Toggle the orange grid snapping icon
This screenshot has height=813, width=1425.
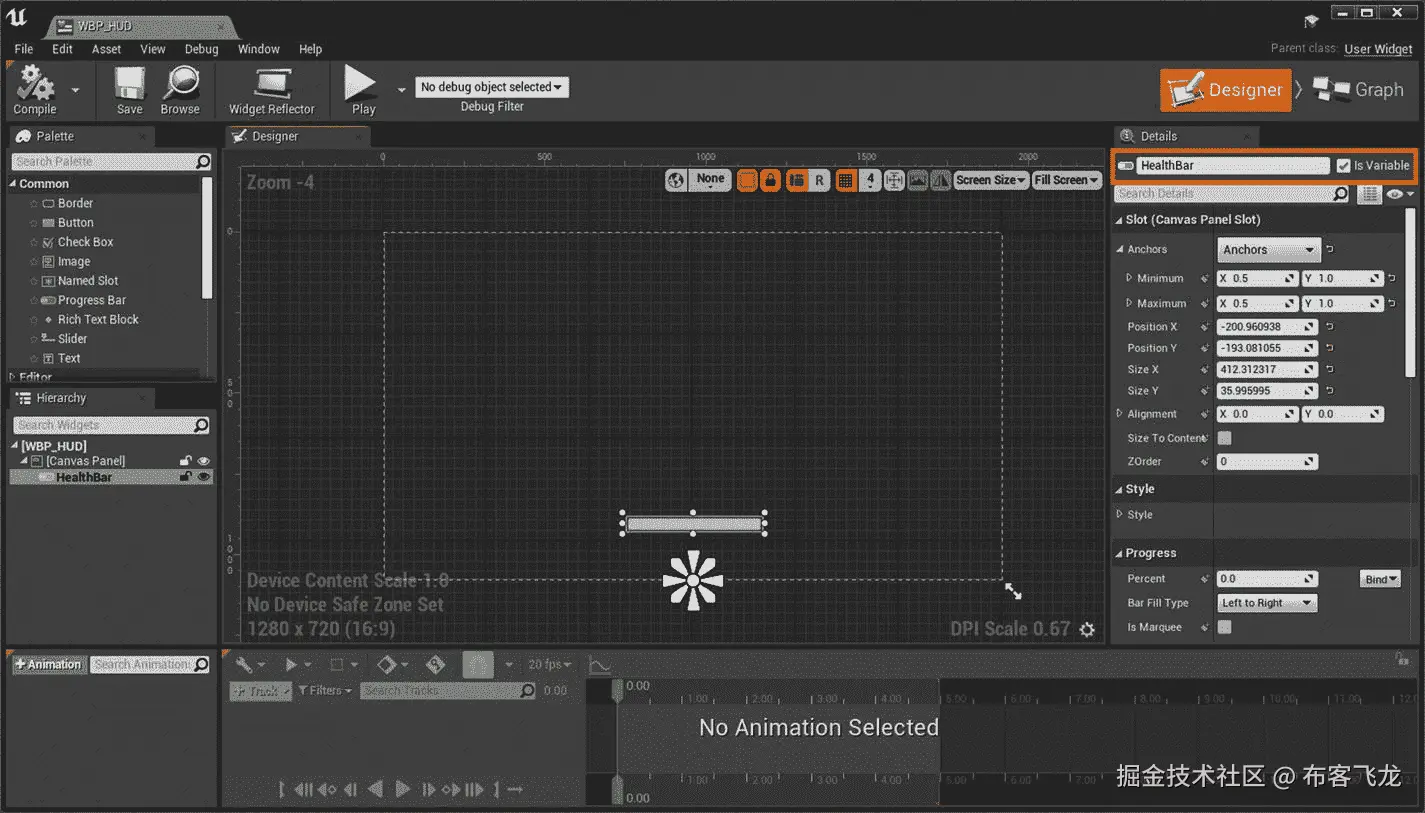pos(846,180)
